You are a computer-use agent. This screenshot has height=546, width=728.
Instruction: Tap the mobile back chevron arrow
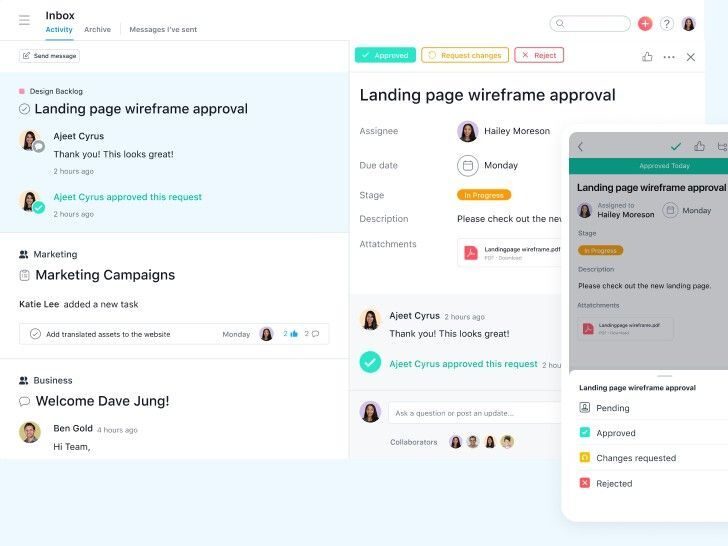coord(580,147)
